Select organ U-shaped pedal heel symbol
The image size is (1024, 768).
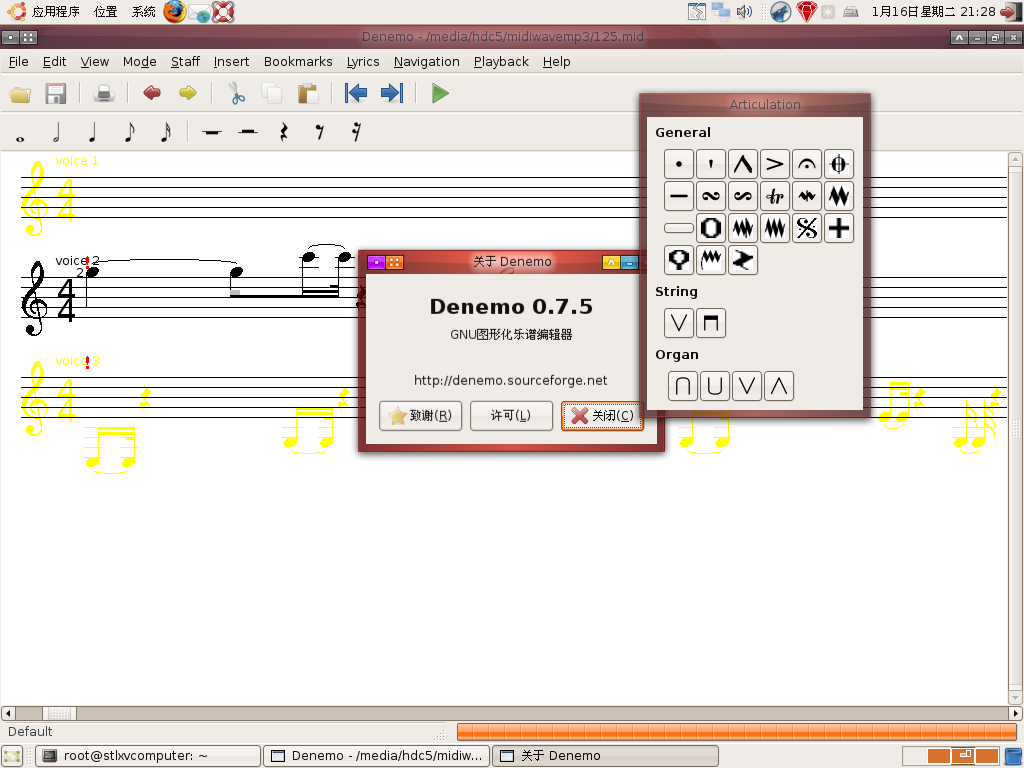[714, 386]
